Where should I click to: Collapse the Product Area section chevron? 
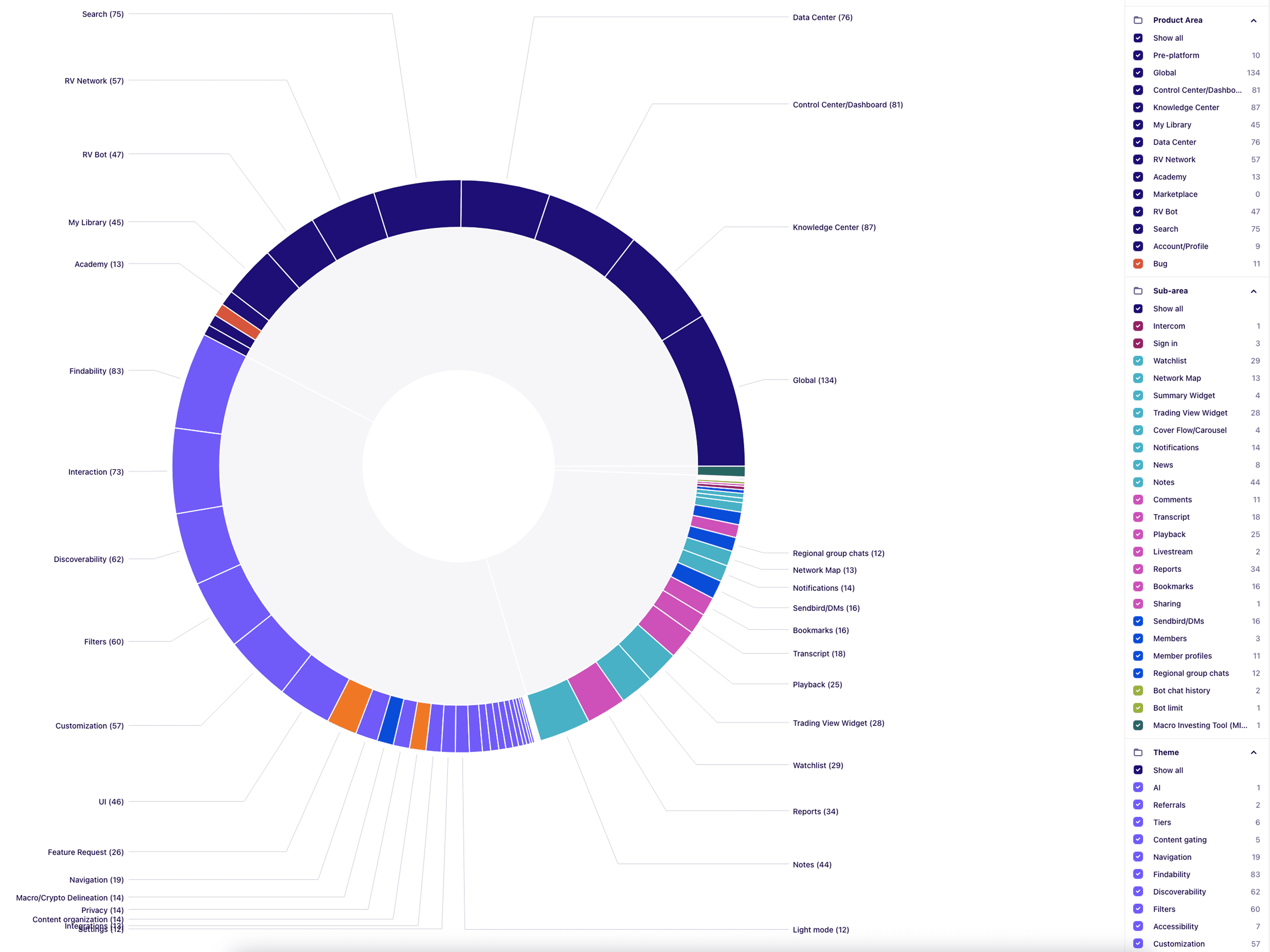tap(1253, 21)
